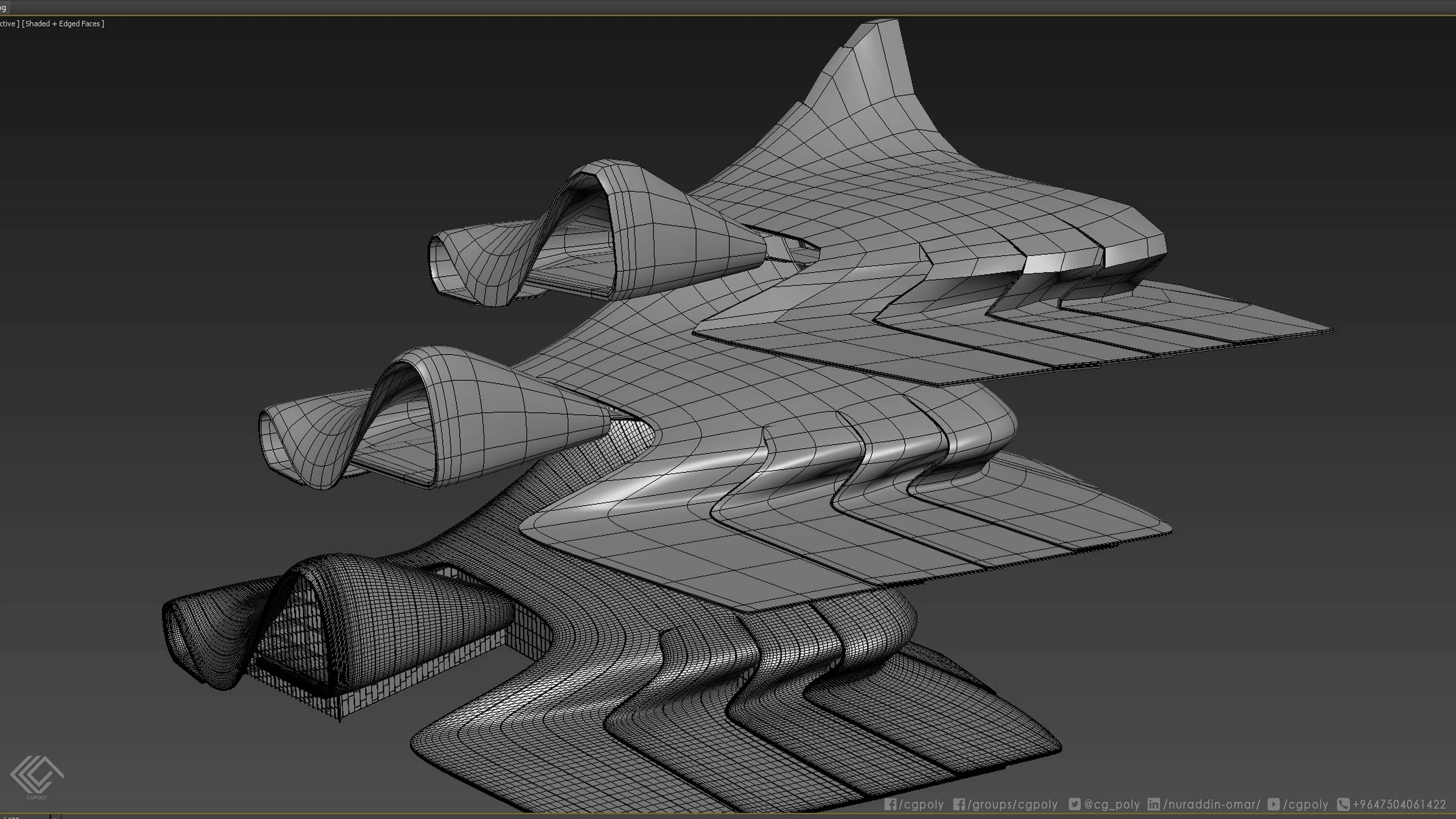Image resolution: width=1456 pixels, height=819 pixels.
Task: Click the time slider next-frame arrow button
Action: (54, 817)
